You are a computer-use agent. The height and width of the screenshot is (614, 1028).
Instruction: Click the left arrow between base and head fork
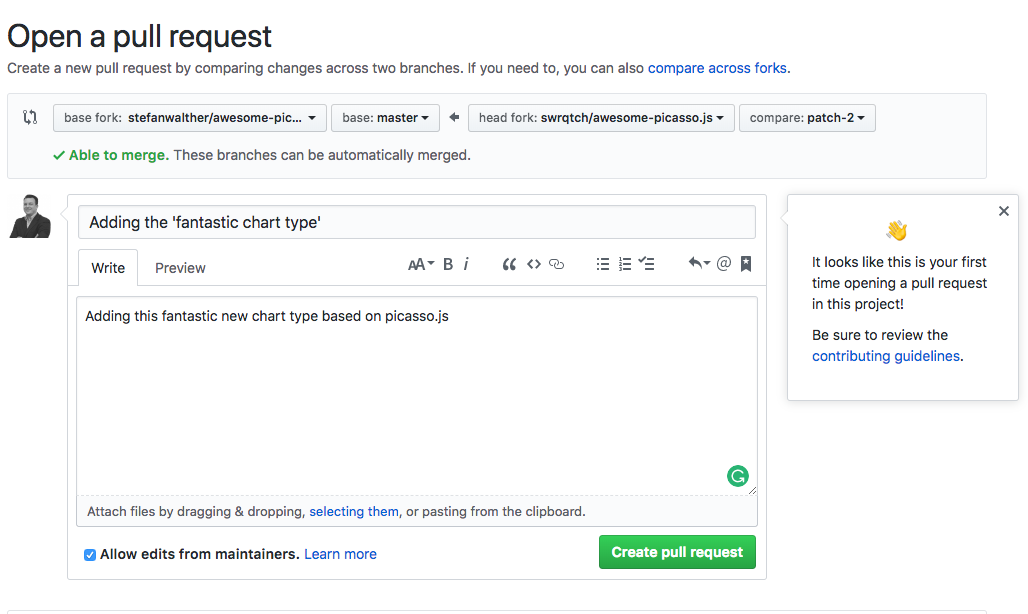pos(454,117)
